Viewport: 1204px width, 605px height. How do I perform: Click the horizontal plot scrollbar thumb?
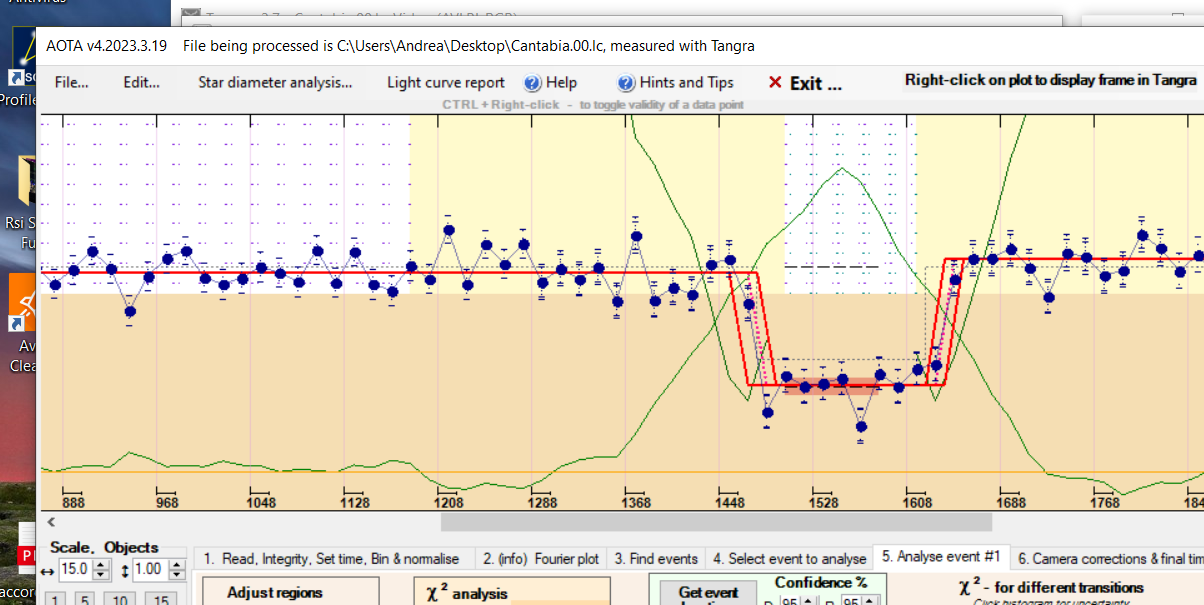tap(716, 521)
